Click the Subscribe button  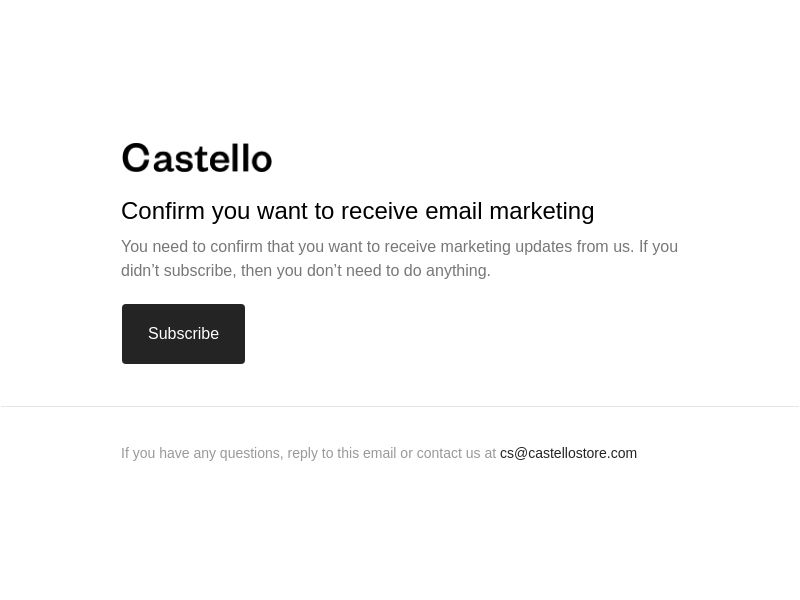pyautogui.click(x=183, y=334)
